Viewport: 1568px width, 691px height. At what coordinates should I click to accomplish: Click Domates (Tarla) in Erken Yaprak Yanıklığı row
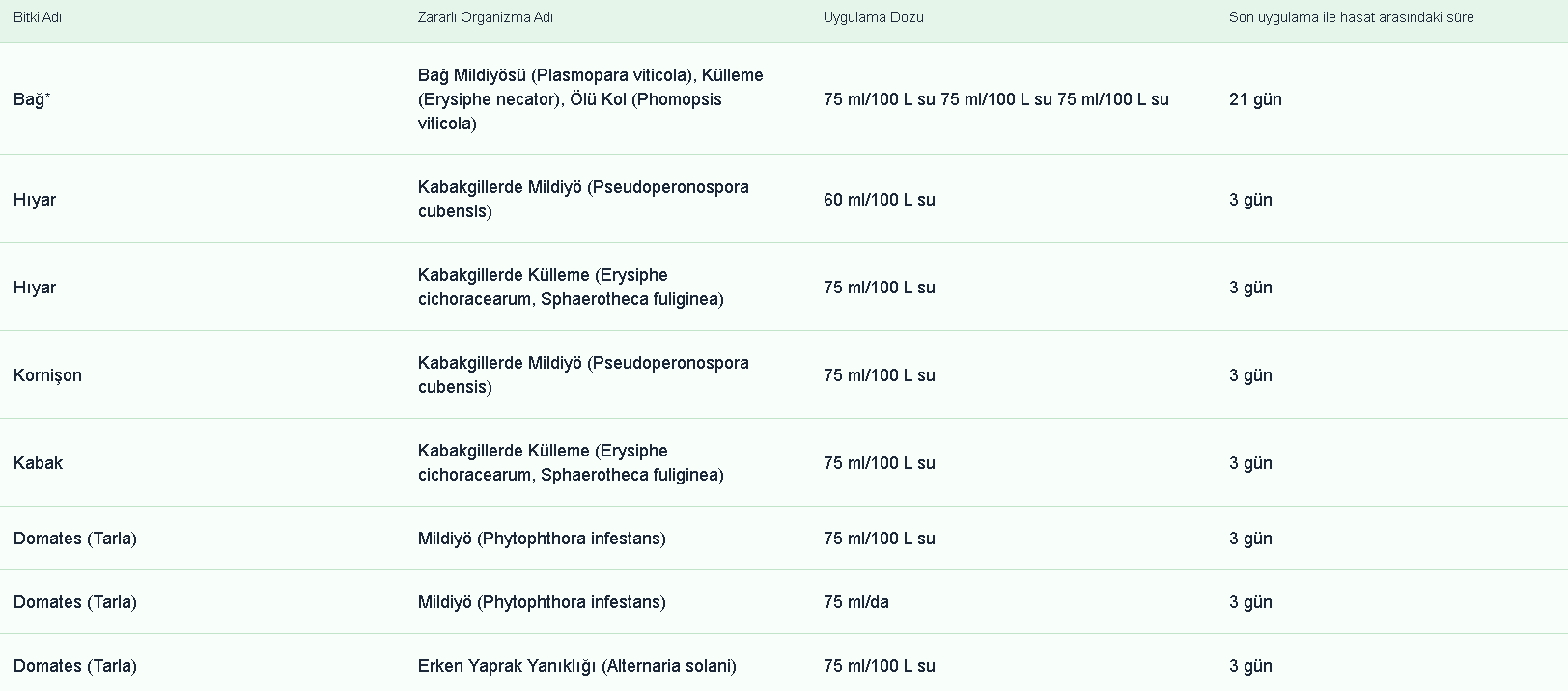pos(74,666)
